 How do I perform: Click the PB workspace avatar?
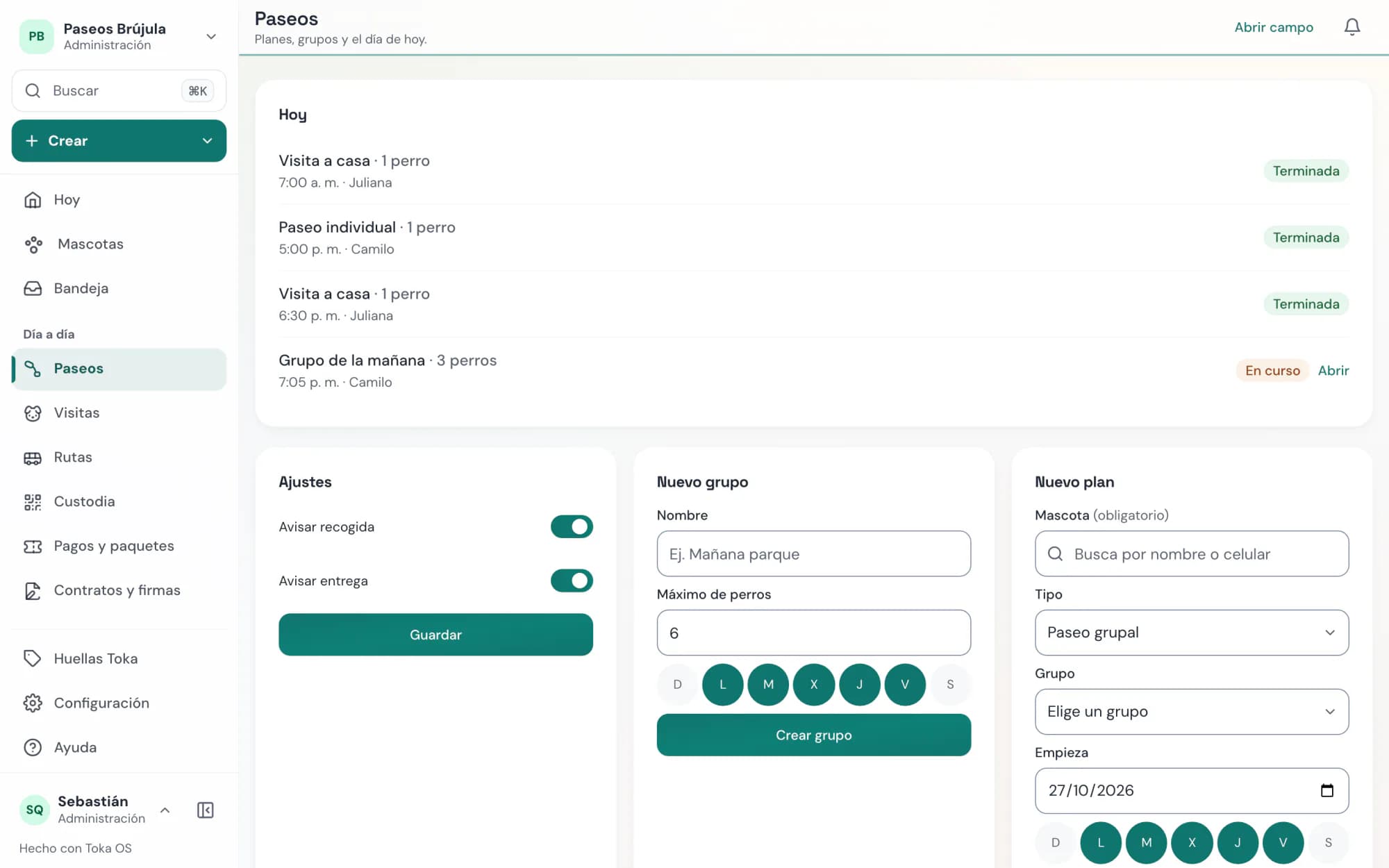36,36
